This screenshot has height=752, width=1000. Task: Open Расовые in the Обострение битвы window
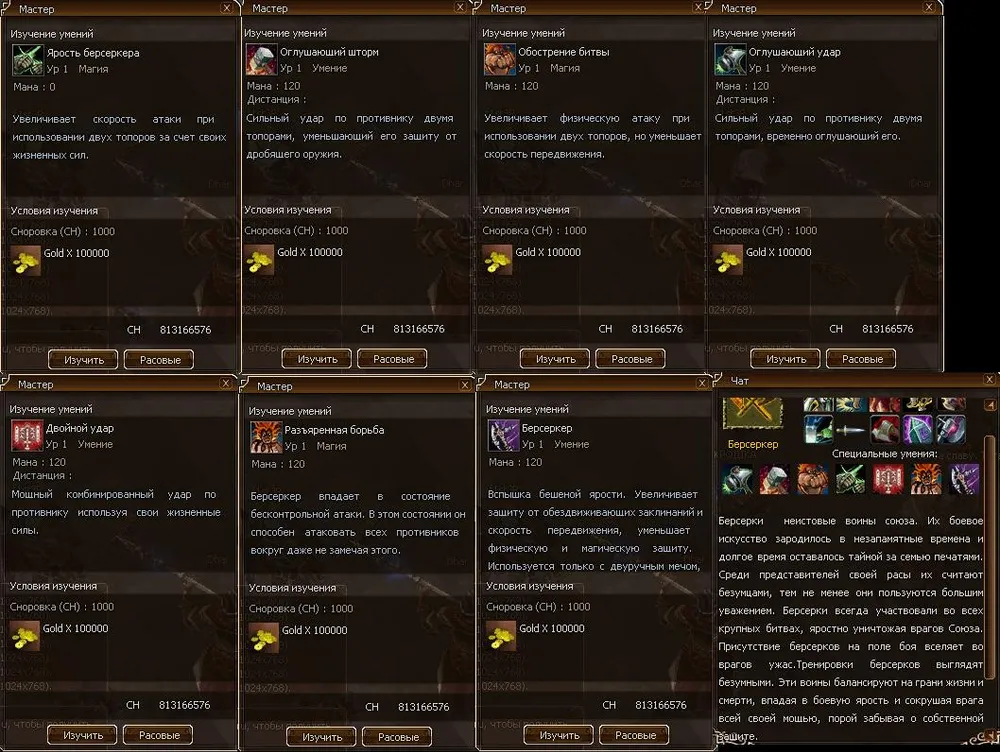(631, 359)
